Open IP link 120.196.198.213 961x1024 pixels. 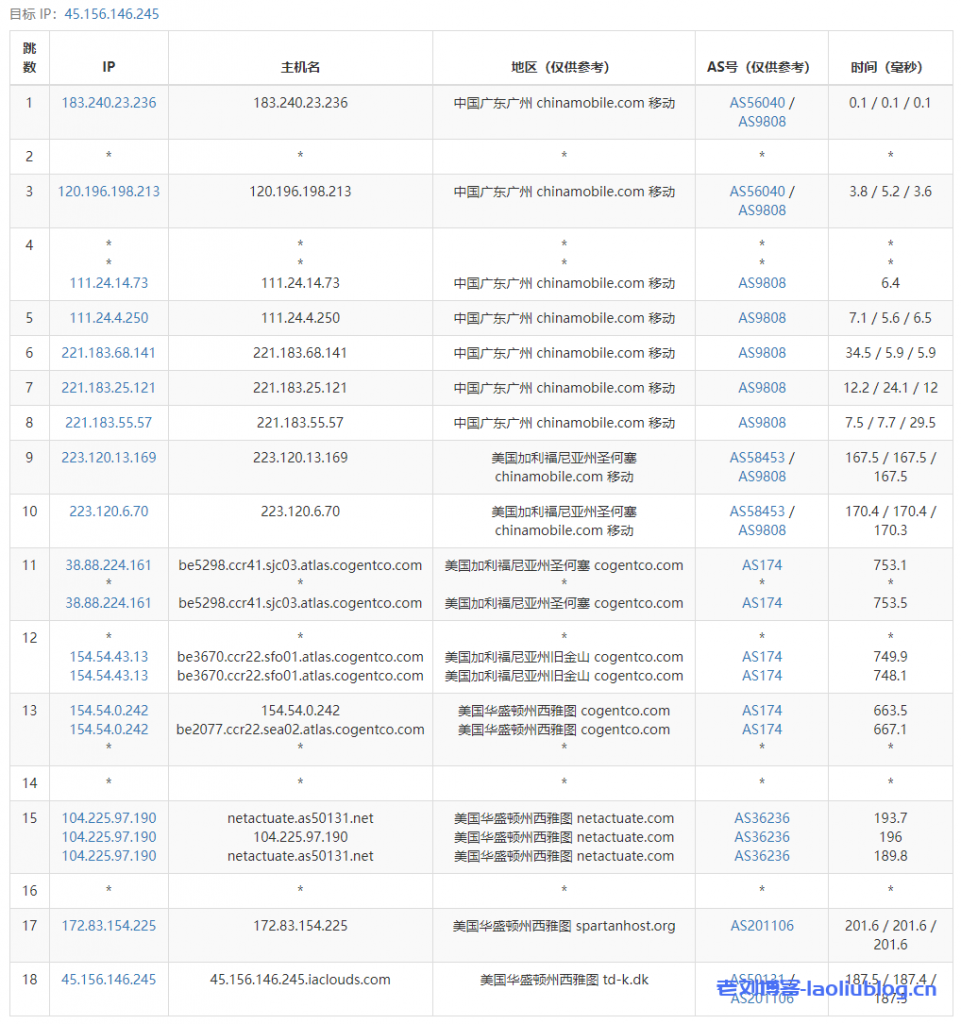pos(108,191)
